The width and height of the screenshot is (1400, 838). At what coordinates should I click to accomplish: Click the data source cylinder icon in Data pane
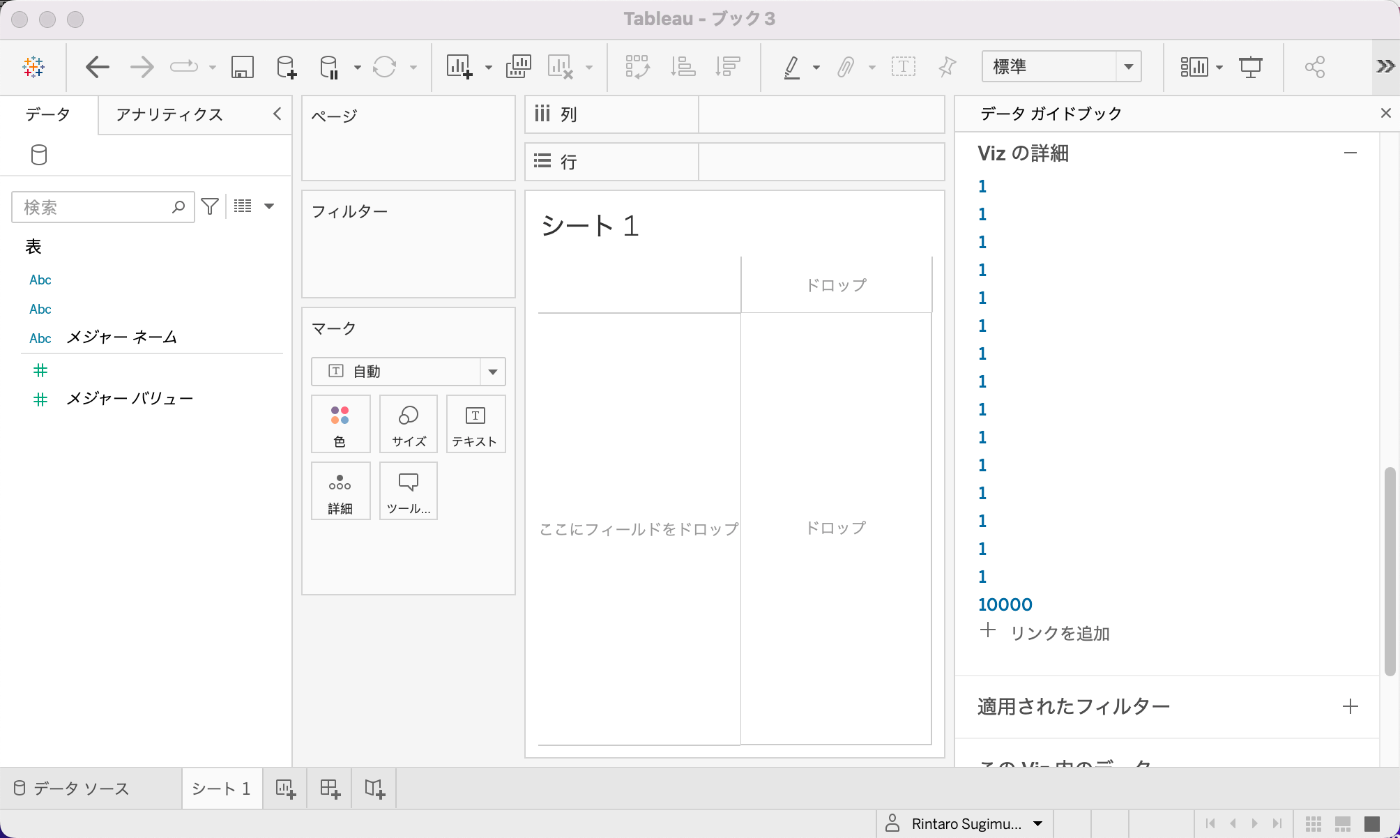tap(39, 155)
